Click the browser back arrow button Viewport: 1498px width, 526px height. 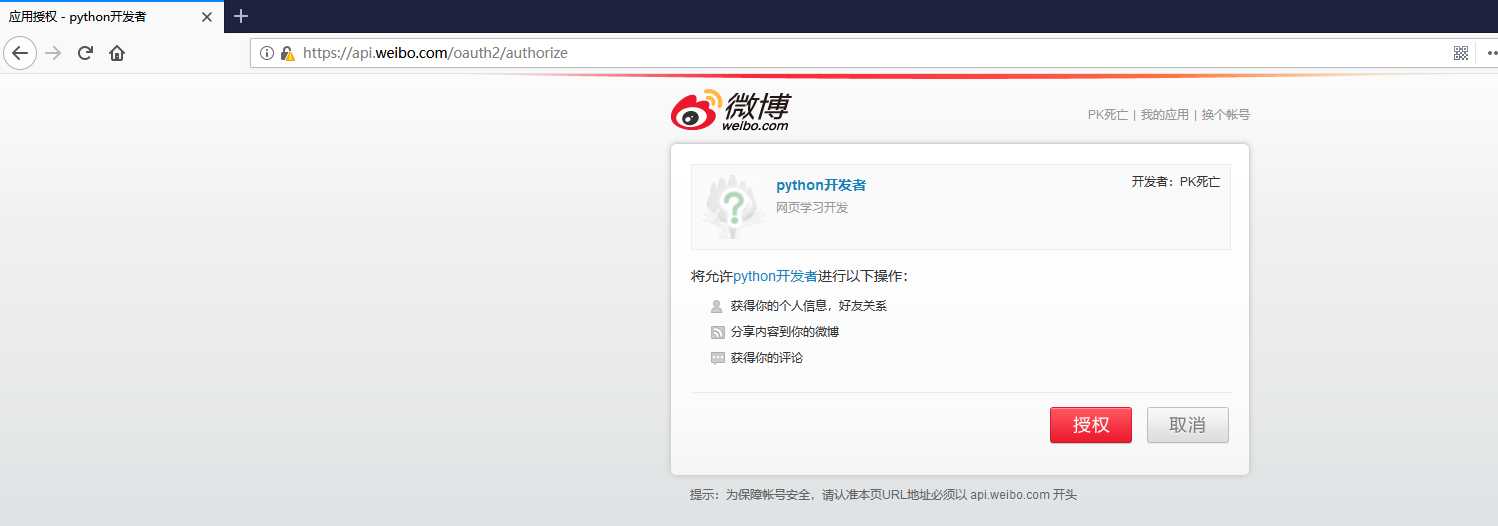[x=20, y=53]
